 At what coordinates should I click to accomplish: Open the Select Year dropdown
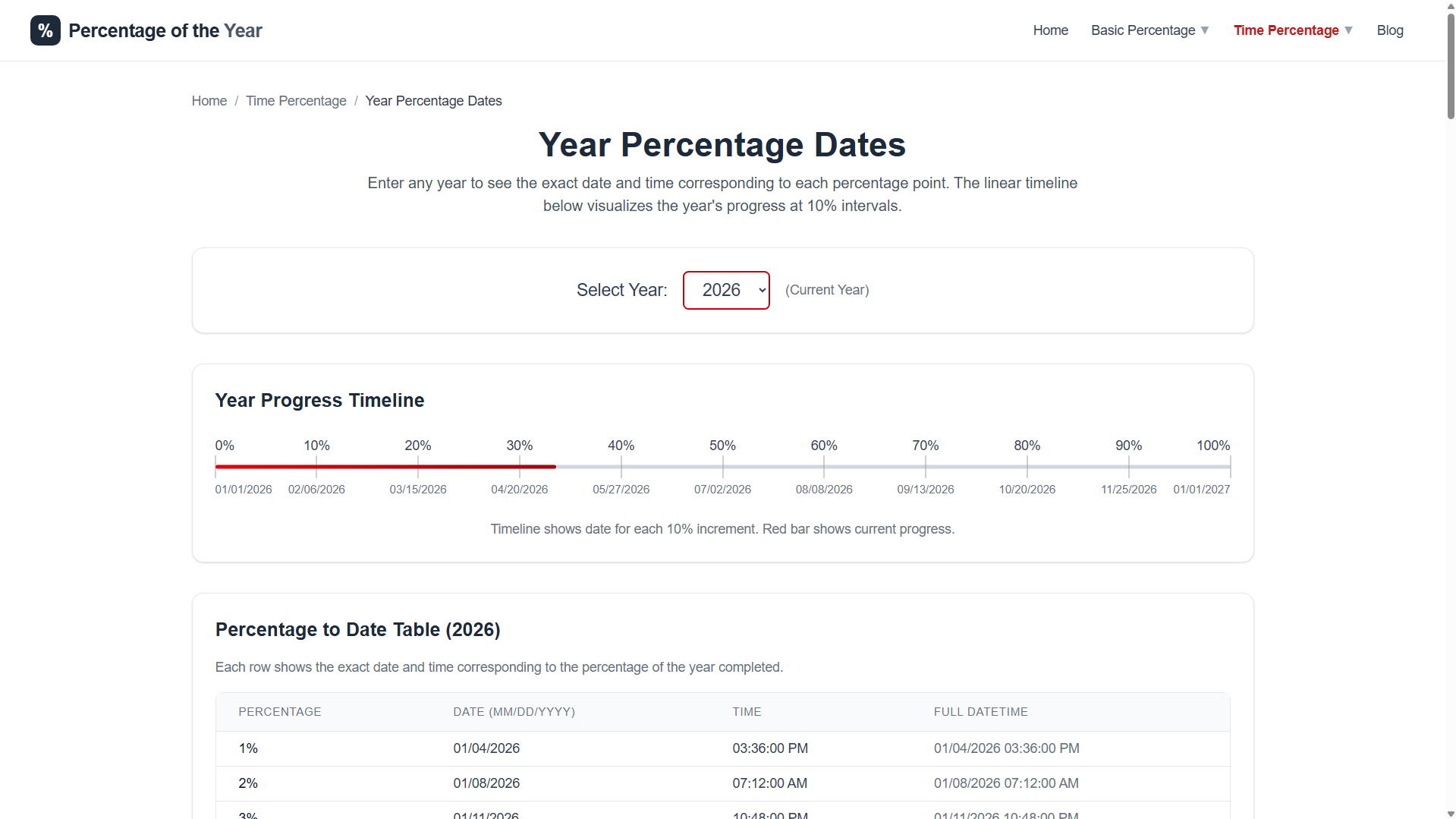point(726,290)
